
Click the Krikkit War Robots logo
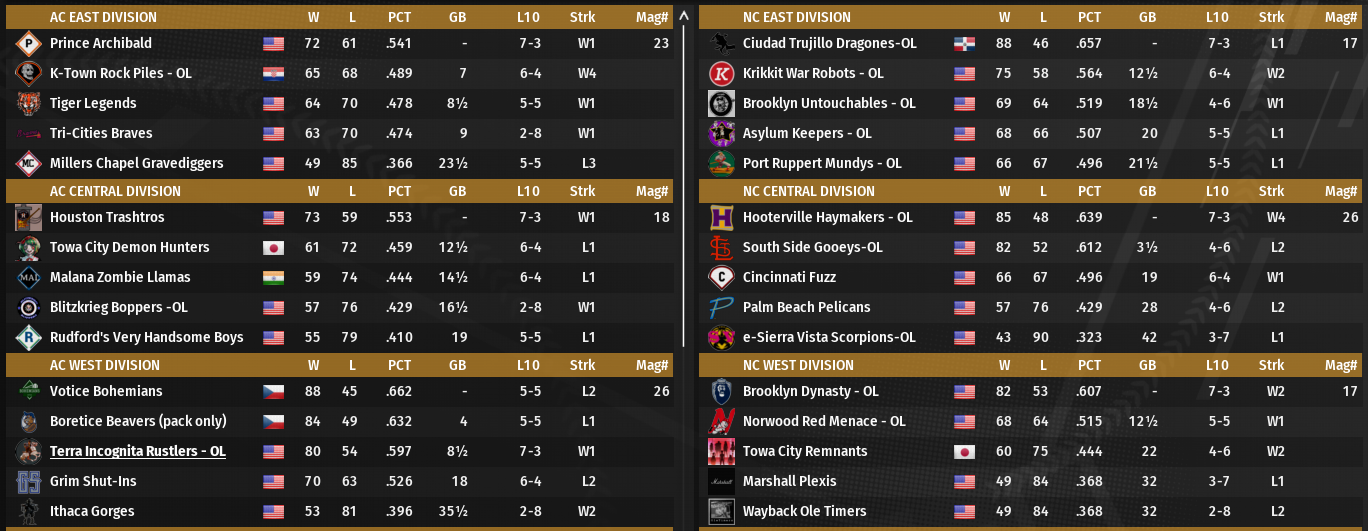pos(721,73)
